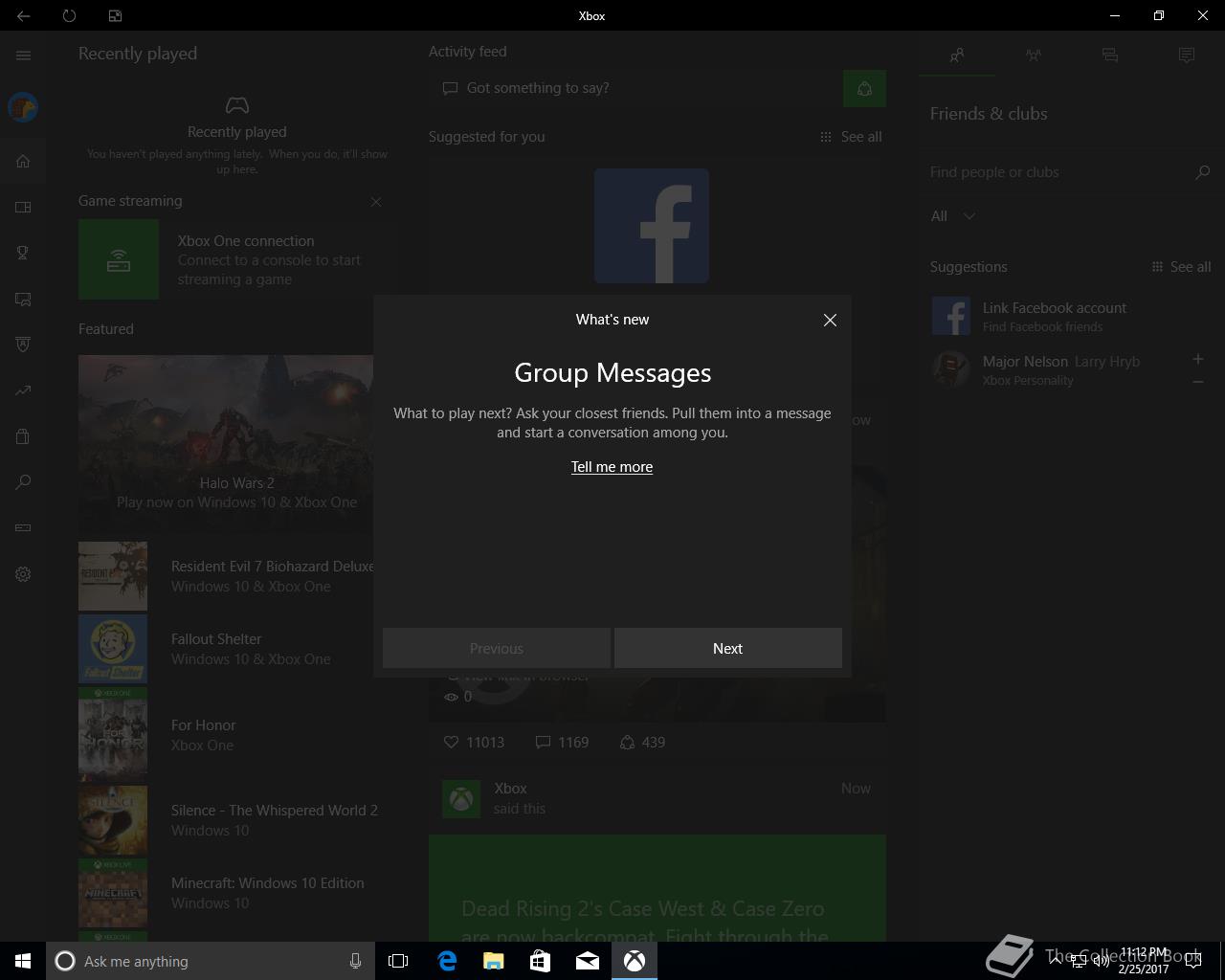Open comments with 1169 count
The width and height of the screenshot is (1225, 980).
tap(562, 743)
